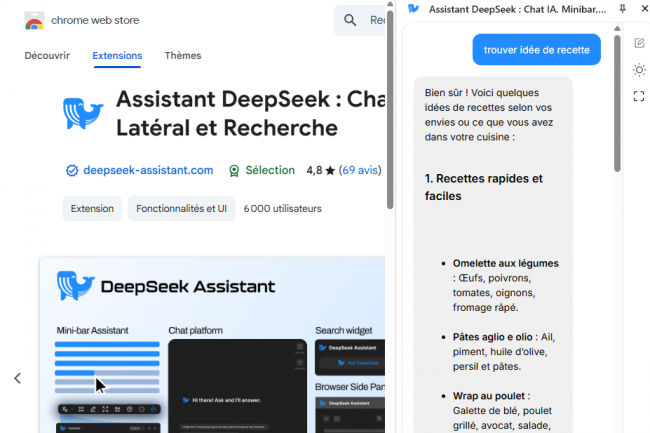The height and width of the screenshot is (433, 650).
Task: Click the 'chrome web store' title text
Action: tap(95, 20)
